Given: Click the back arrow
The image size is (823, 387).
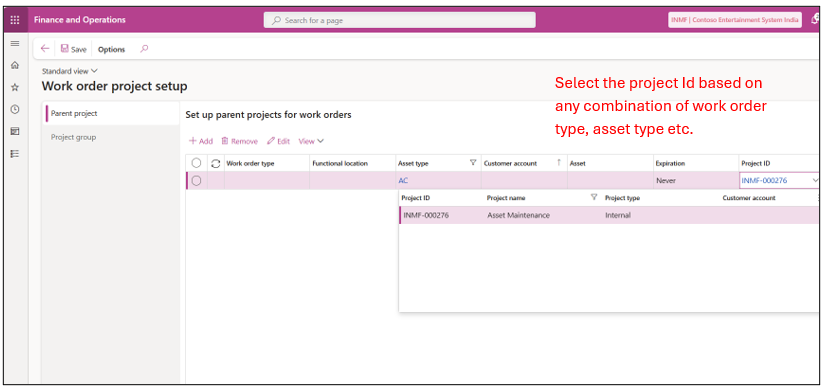Looking at the screenshot, I should pos(45,49).
